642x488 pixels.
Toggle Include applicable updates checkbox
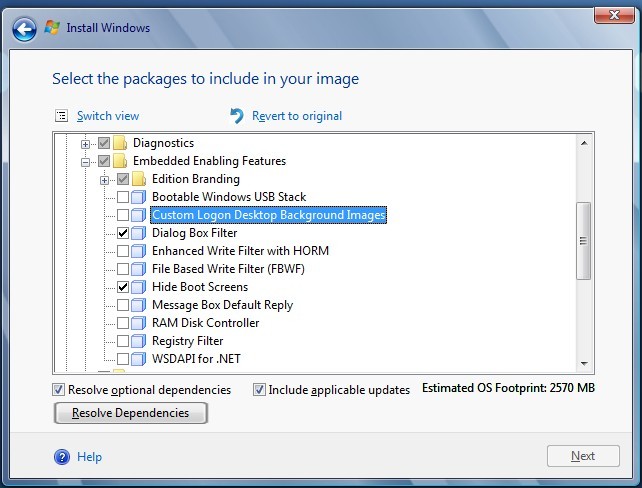pyautogui.click(x=259, y=389)
